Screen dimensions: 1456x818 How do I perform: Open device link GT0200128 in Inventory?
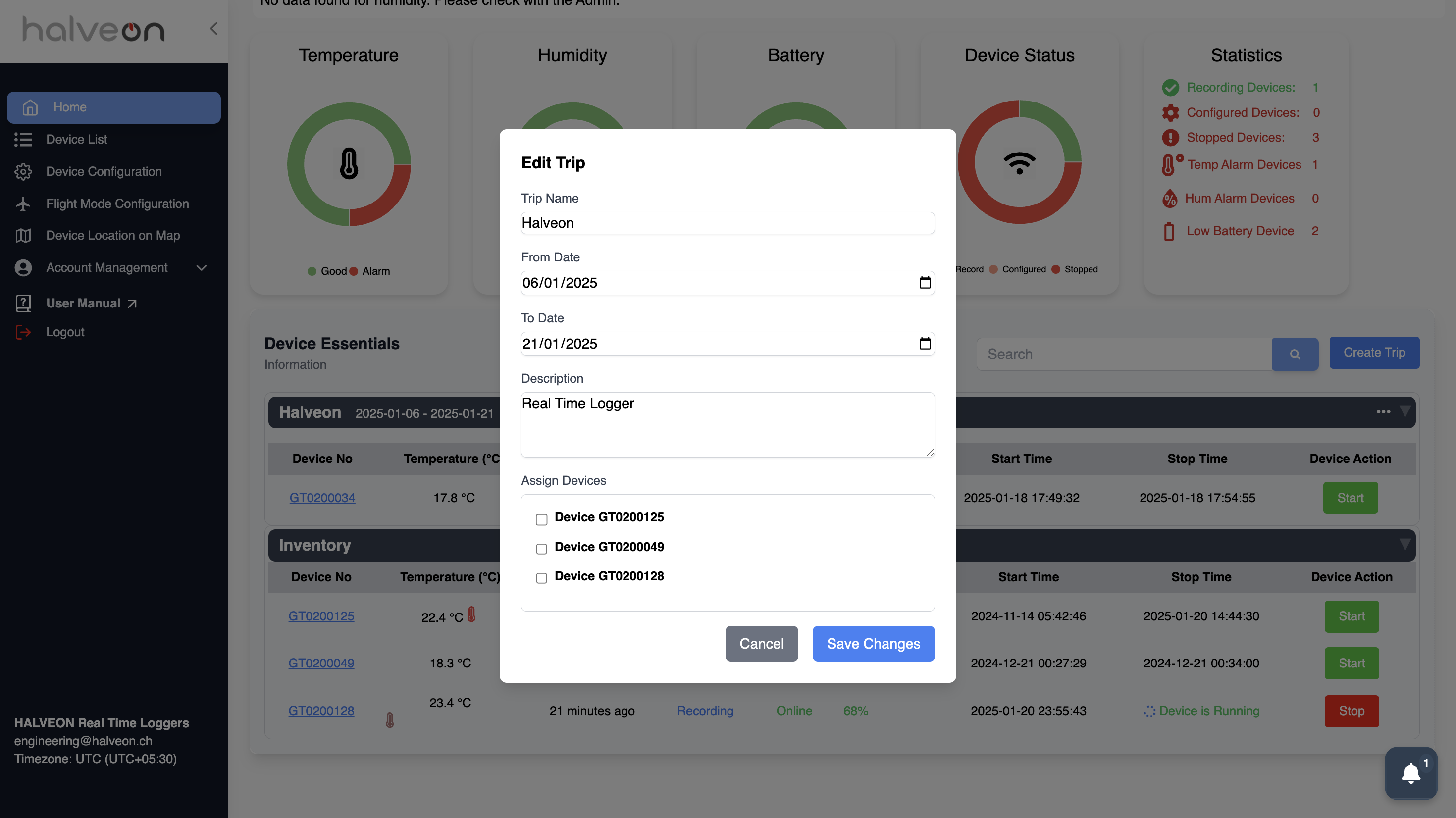pos(321,711)
